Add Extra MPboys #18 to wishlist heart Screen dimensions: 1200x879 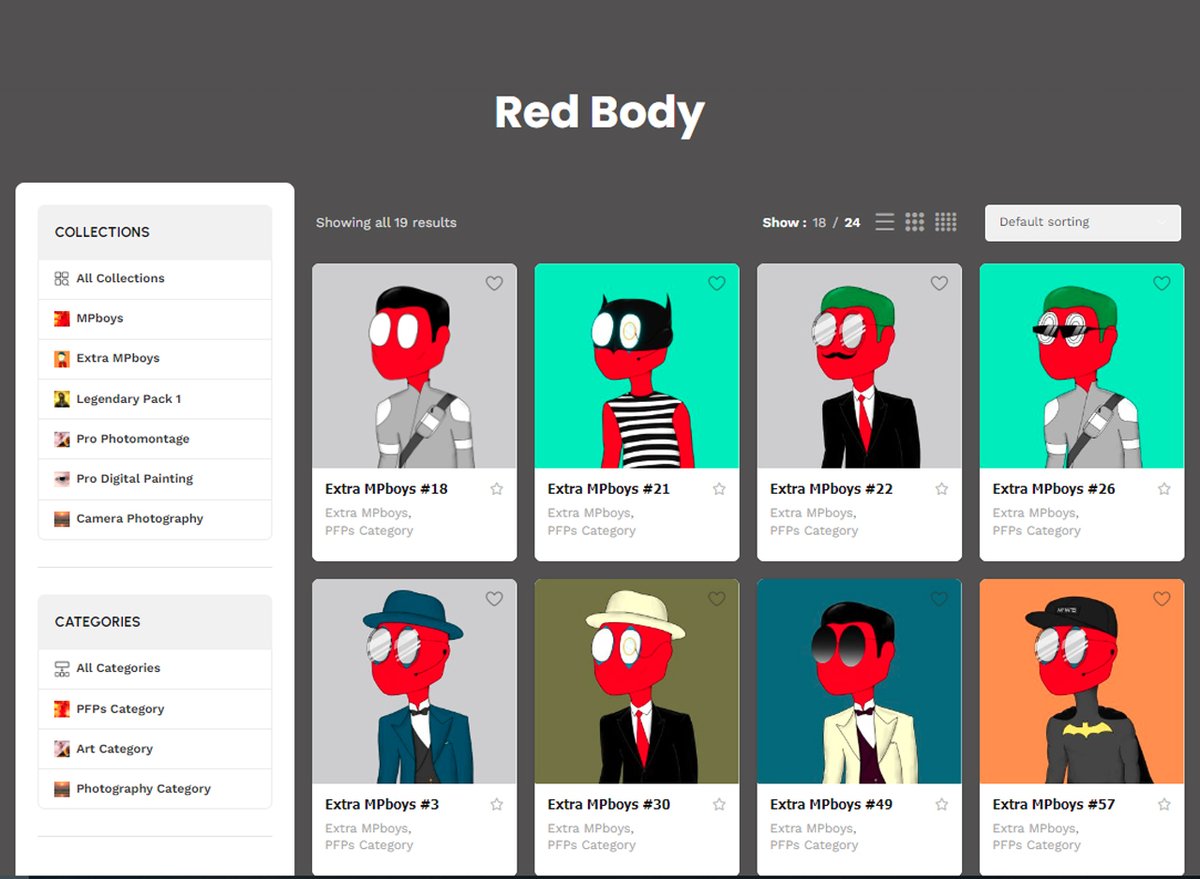494,284
